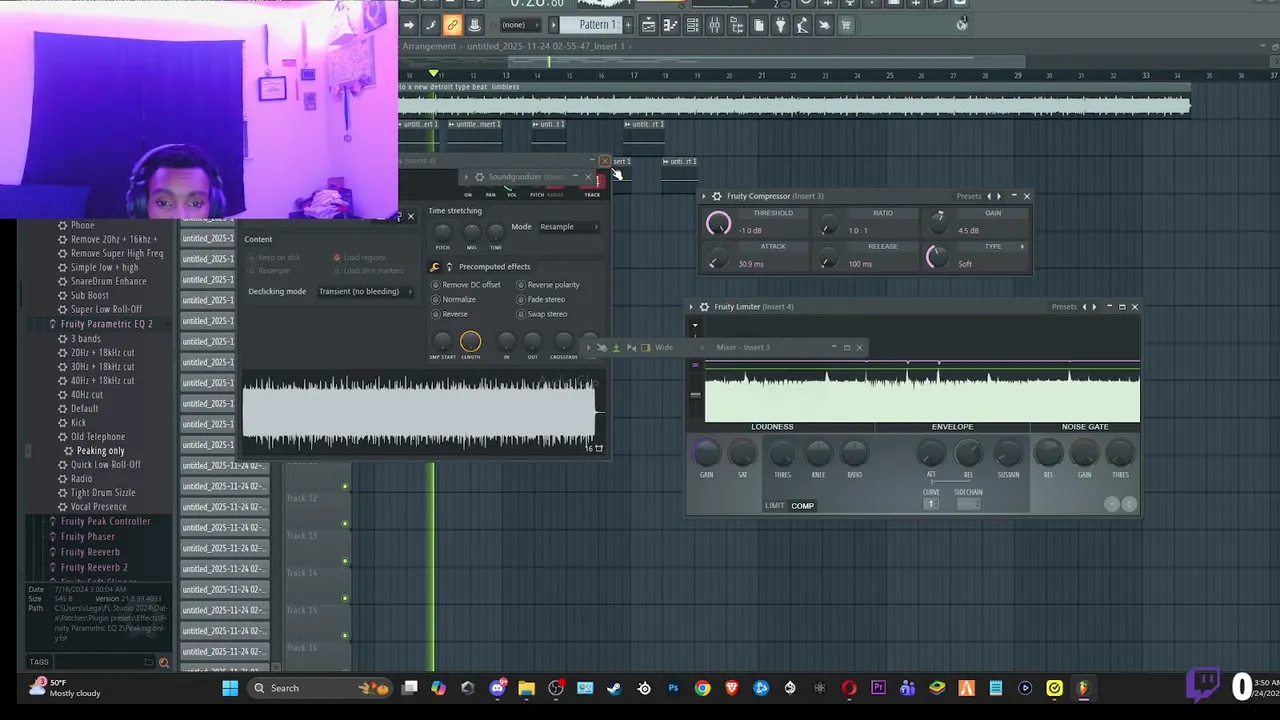This screenshot has height=720, width=1280.
Task: Go to next preset in Fruity Compressor
Action: [998, 196]
